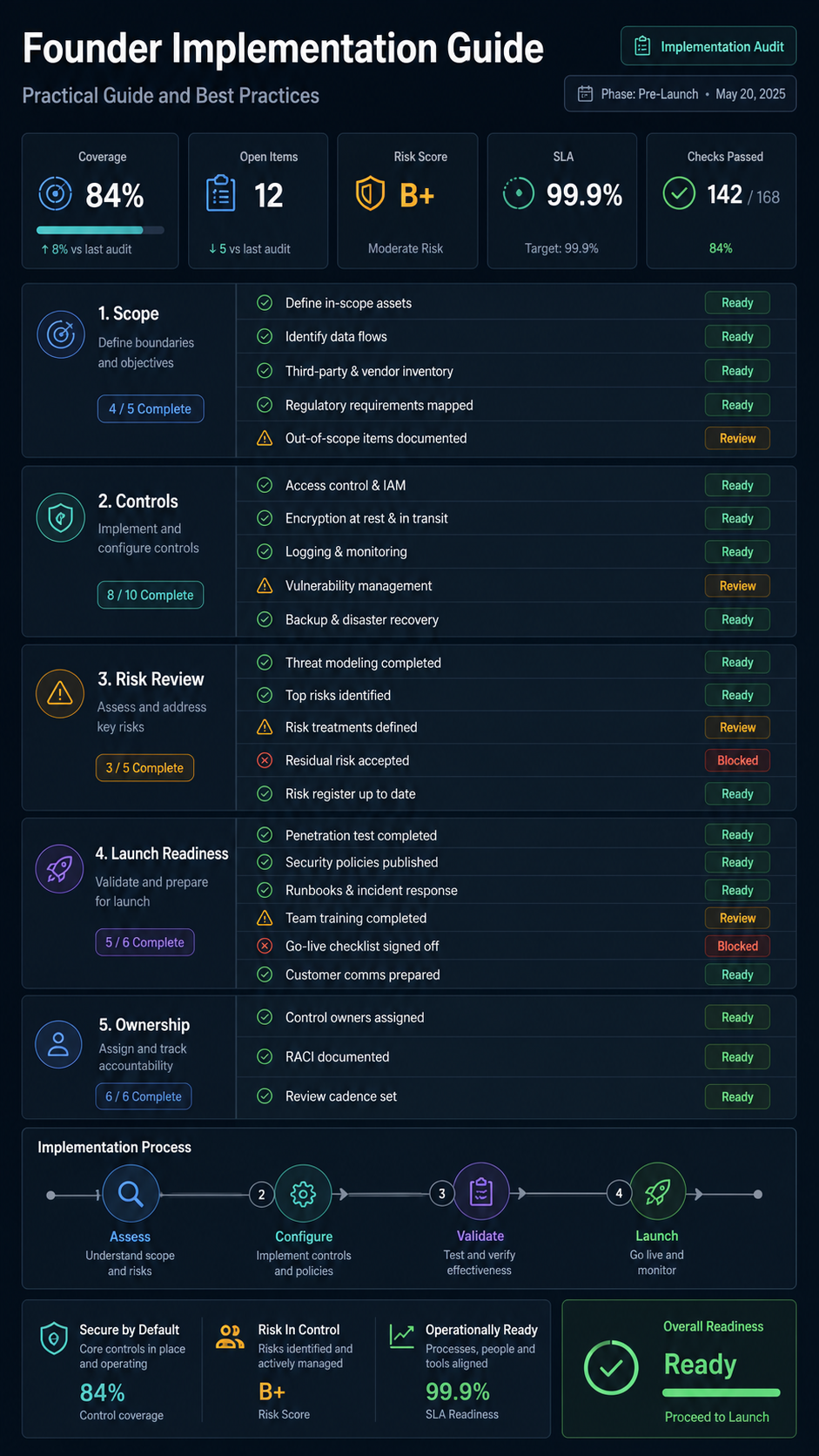819x1456 pixels.
Task: Click the Secure by Default shield icon
Action: tap(54, 1338)
